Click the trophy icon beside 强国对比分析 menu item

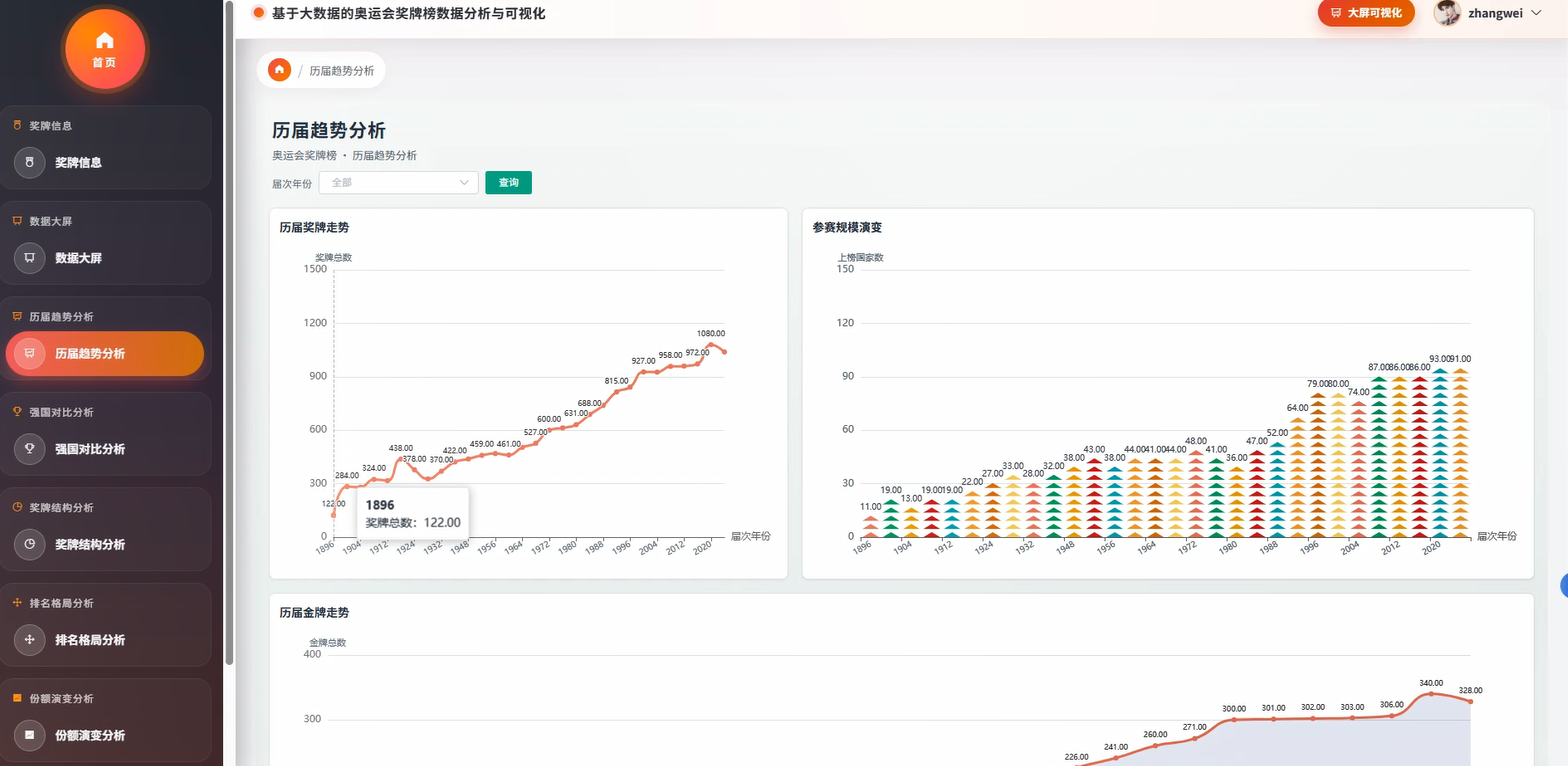click(30, 449)
